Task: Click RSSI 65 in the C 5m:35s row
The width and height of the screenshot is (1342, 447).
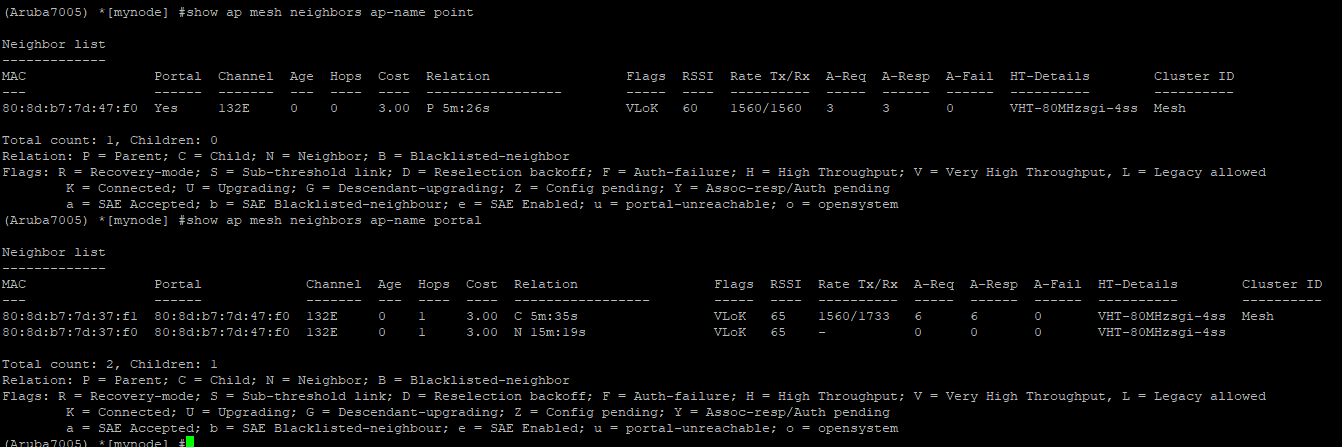Action: click(x=778, y=316)
